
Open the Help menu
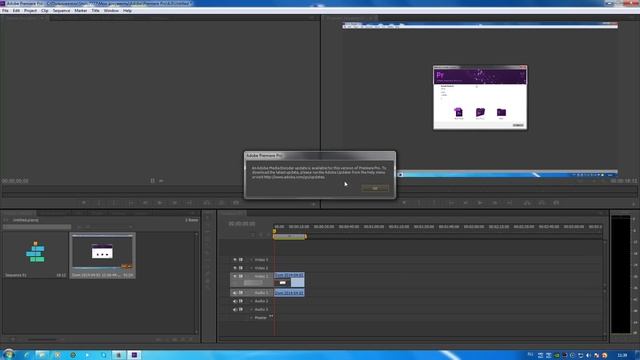click(x=127, y=11)
